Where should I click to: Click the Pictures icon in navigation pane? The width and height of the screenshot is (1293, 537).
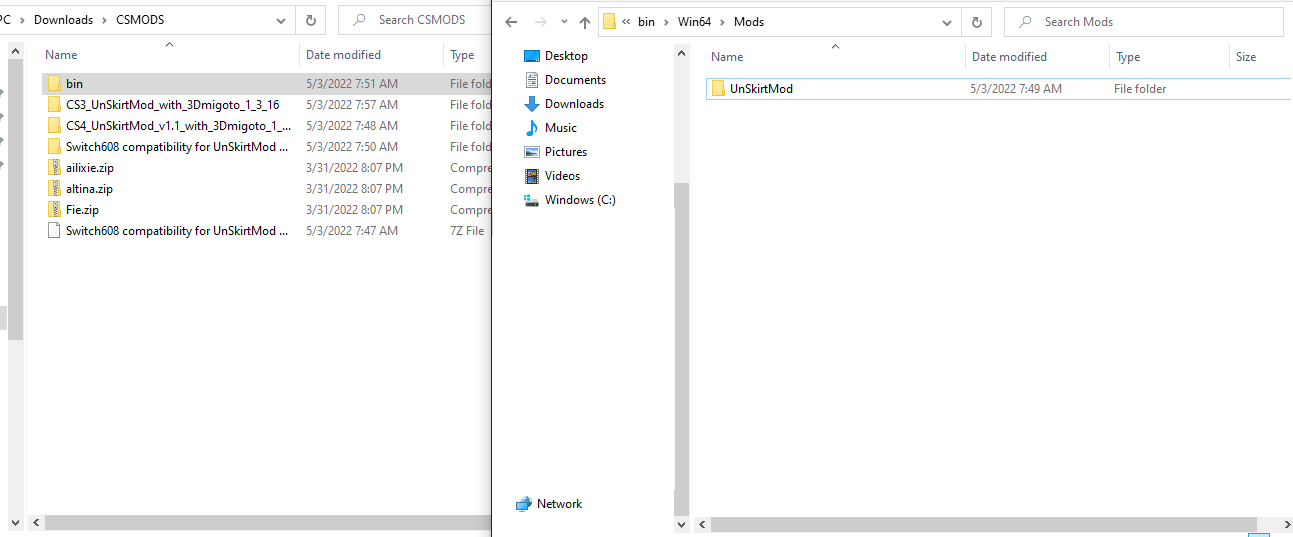tap(532, 152)
